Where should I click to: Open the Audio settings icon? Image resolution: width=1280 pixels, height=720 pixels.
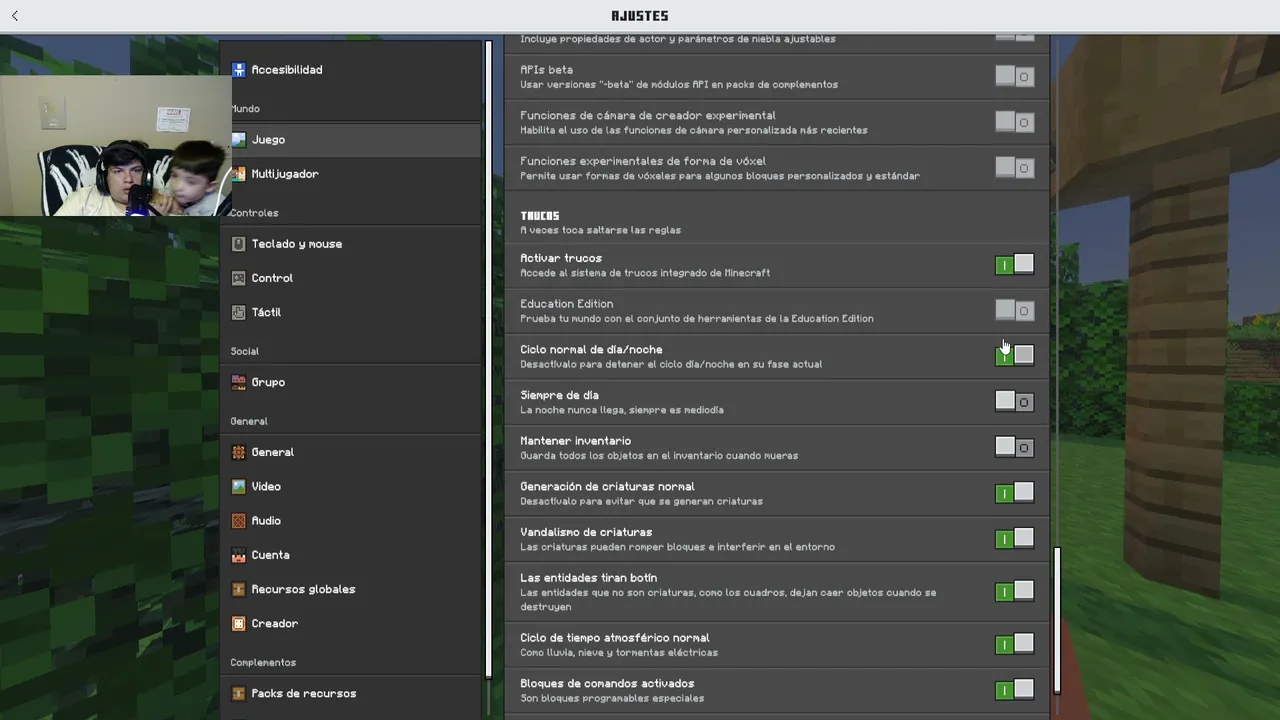(238, 521)
